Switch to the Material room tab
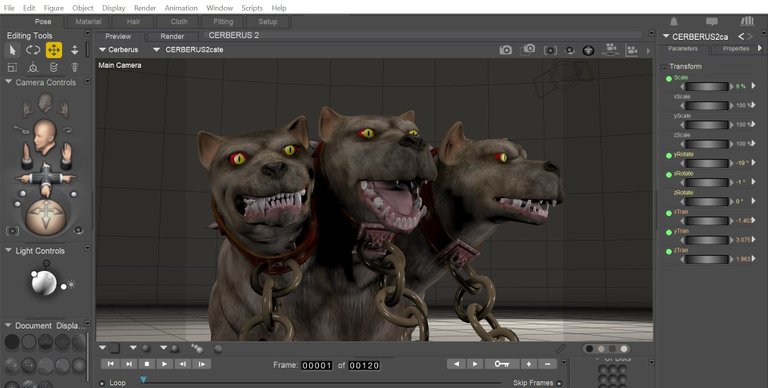 pos(88,22)
